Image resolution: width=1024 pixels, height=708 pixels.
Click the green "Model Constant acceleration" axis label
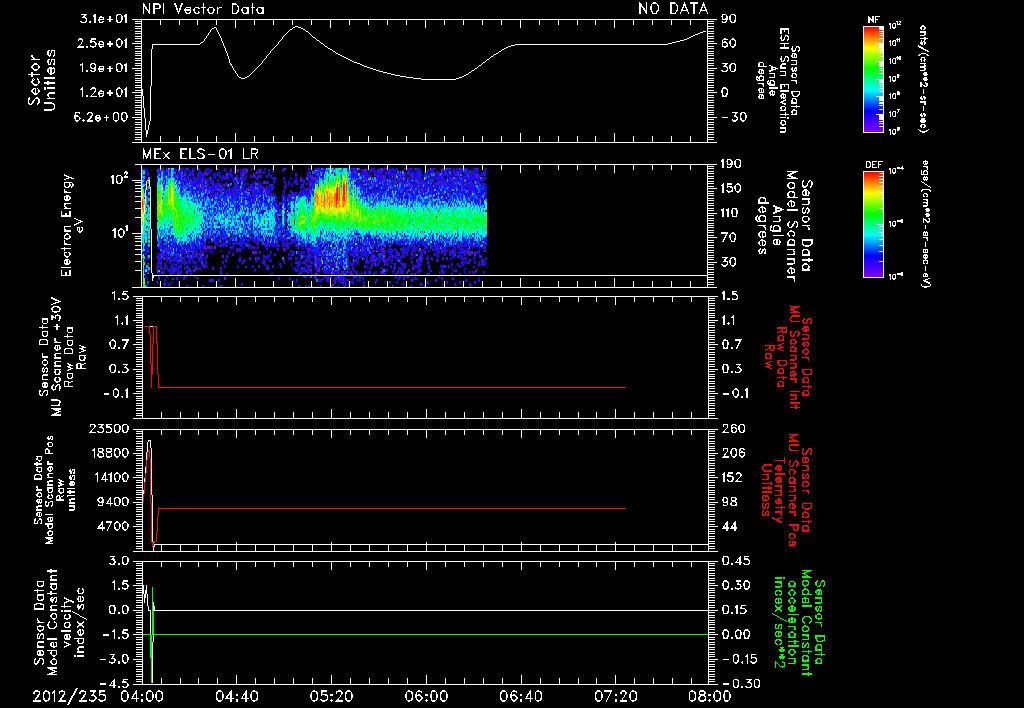point(799,623)
